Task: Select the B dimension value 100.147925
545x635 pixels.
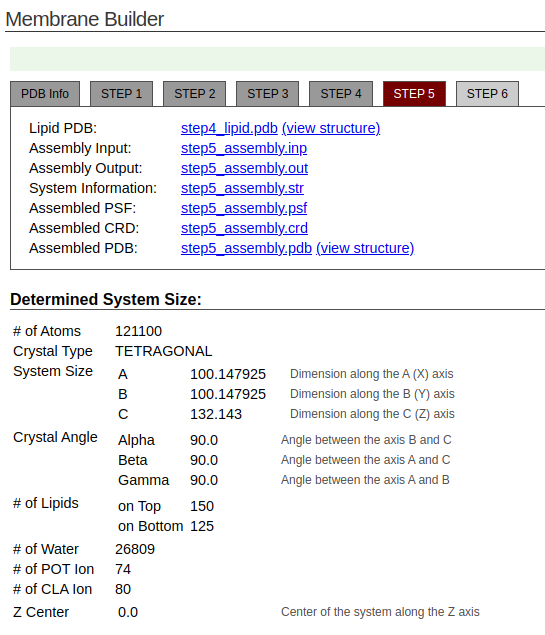Action: pos(228,394)
